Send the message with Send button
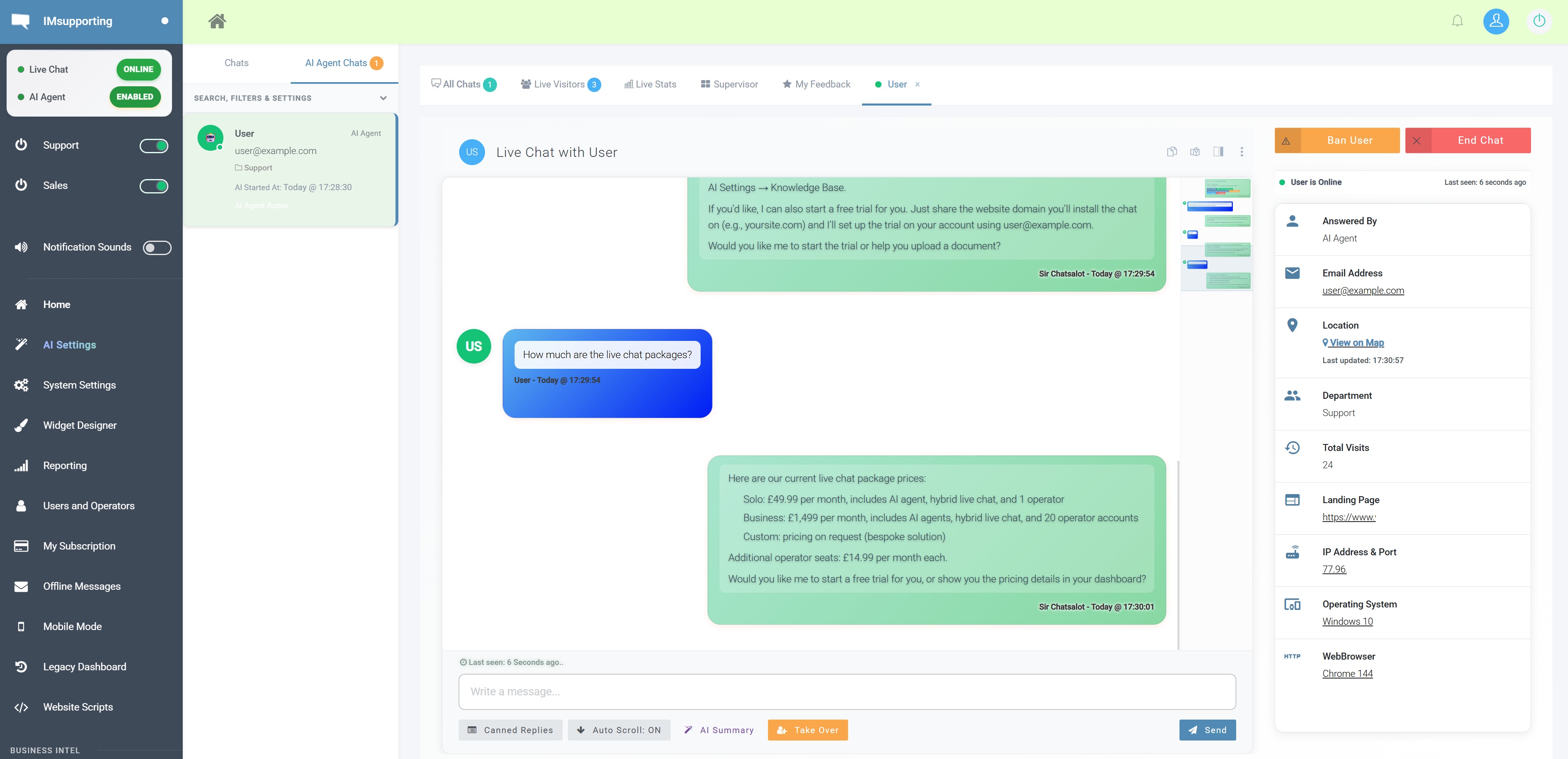 click(1208, 730)
